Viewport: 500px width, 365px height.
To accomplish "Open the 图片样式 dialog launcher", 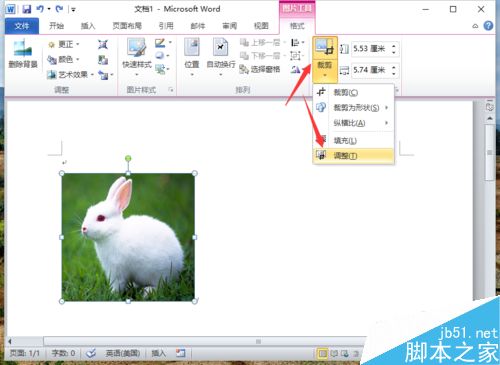I will coord(171,90).
